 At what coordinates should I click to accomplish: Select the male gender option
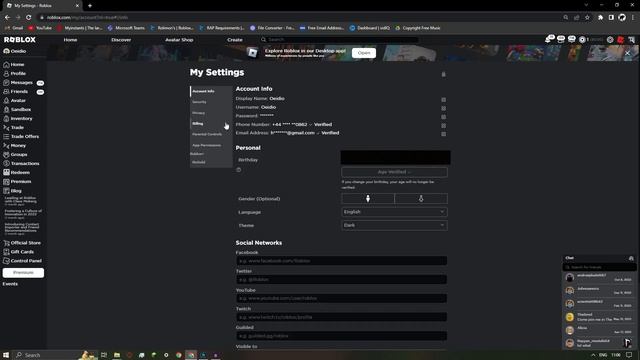tap(368, 198)
